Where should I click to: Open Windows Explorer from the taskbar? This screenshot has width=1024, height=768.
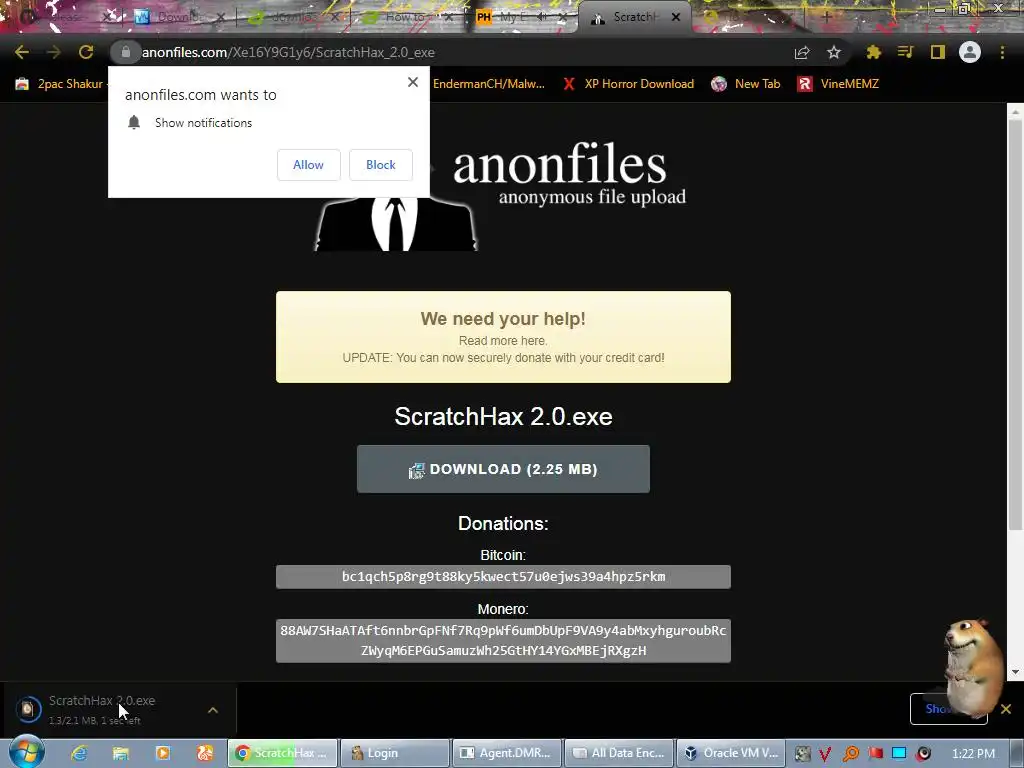(121, 753)
